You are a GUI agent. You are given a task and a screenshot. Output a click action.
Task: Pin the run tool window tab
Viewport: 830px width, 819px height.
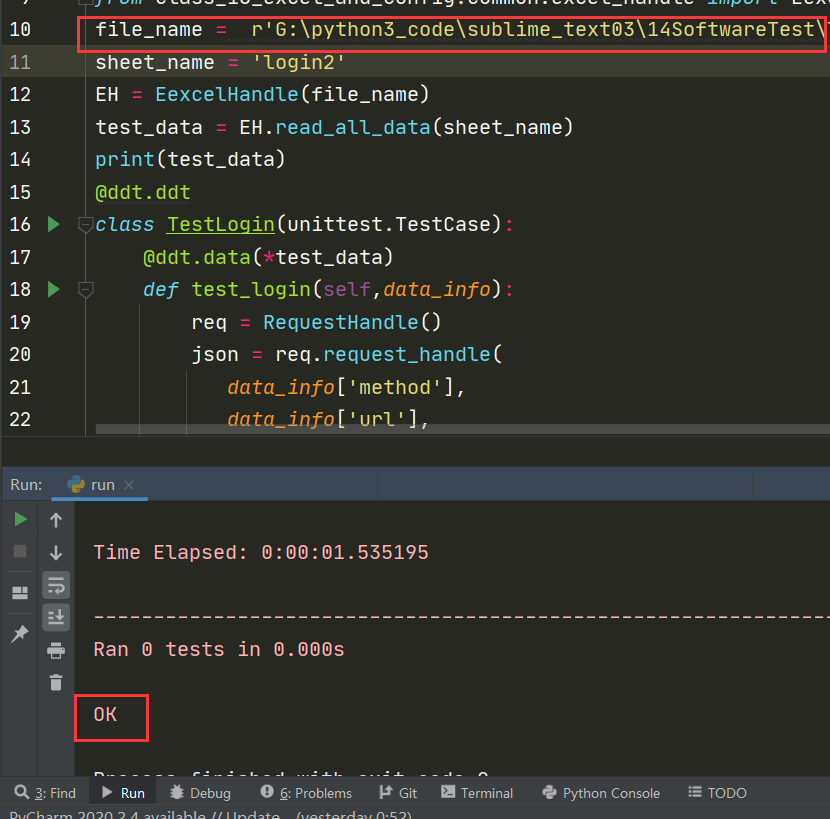(20, 634)
